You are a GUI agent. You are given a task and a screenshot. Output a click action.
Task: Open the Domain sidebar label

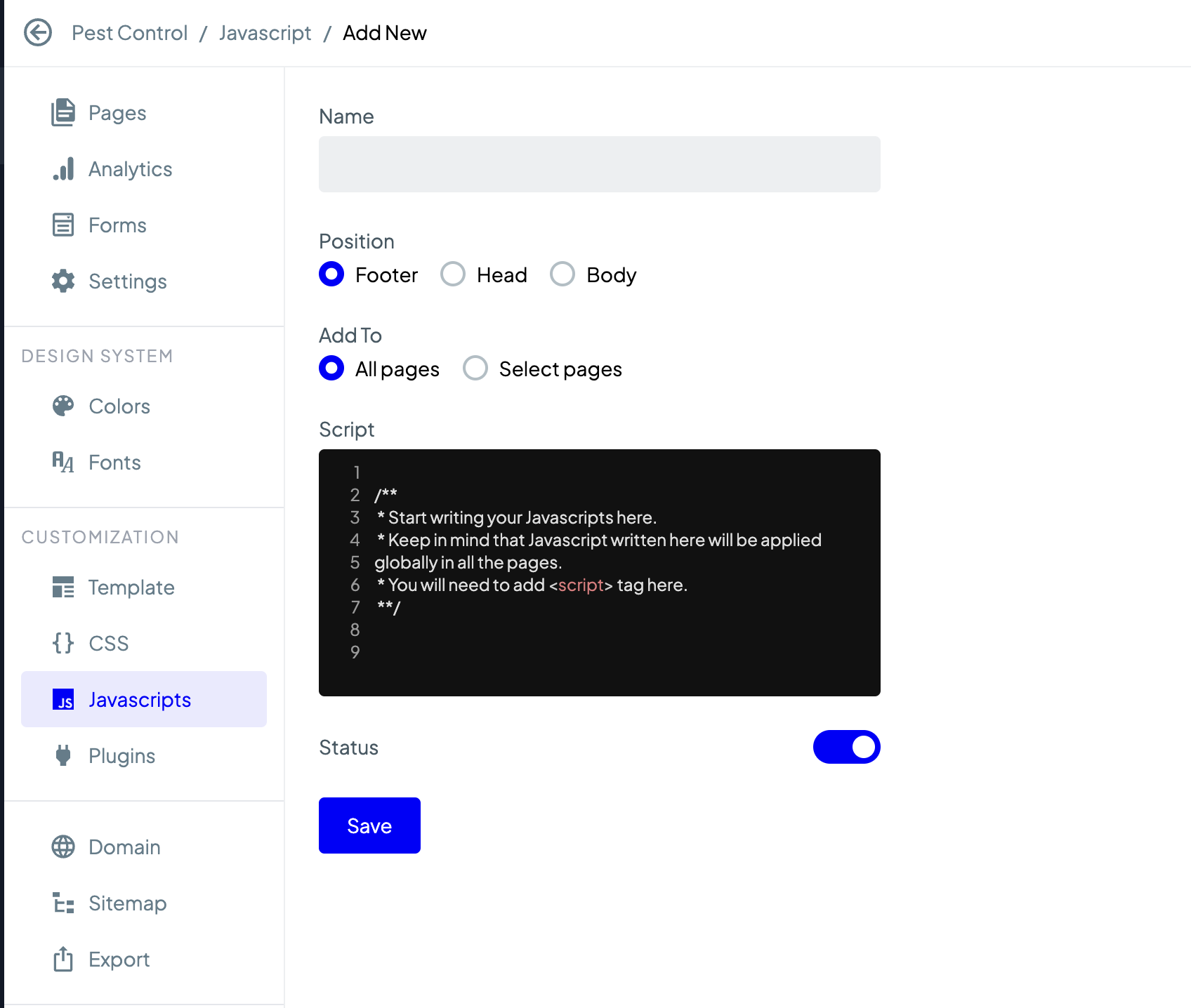coord(124,847)
